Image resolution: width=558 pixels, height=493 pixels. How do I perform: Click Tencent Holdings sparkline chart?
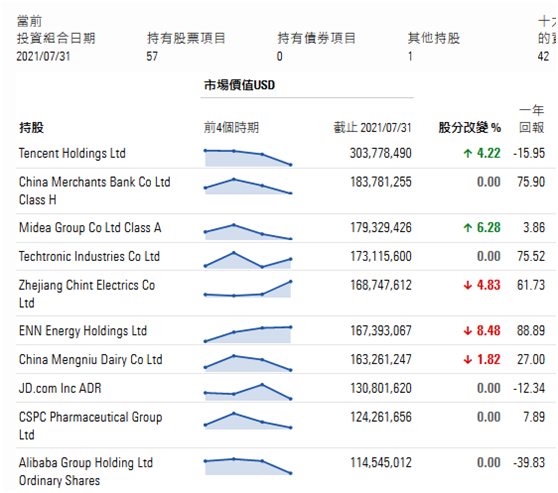pyautogui.click(x=248, y=157)
